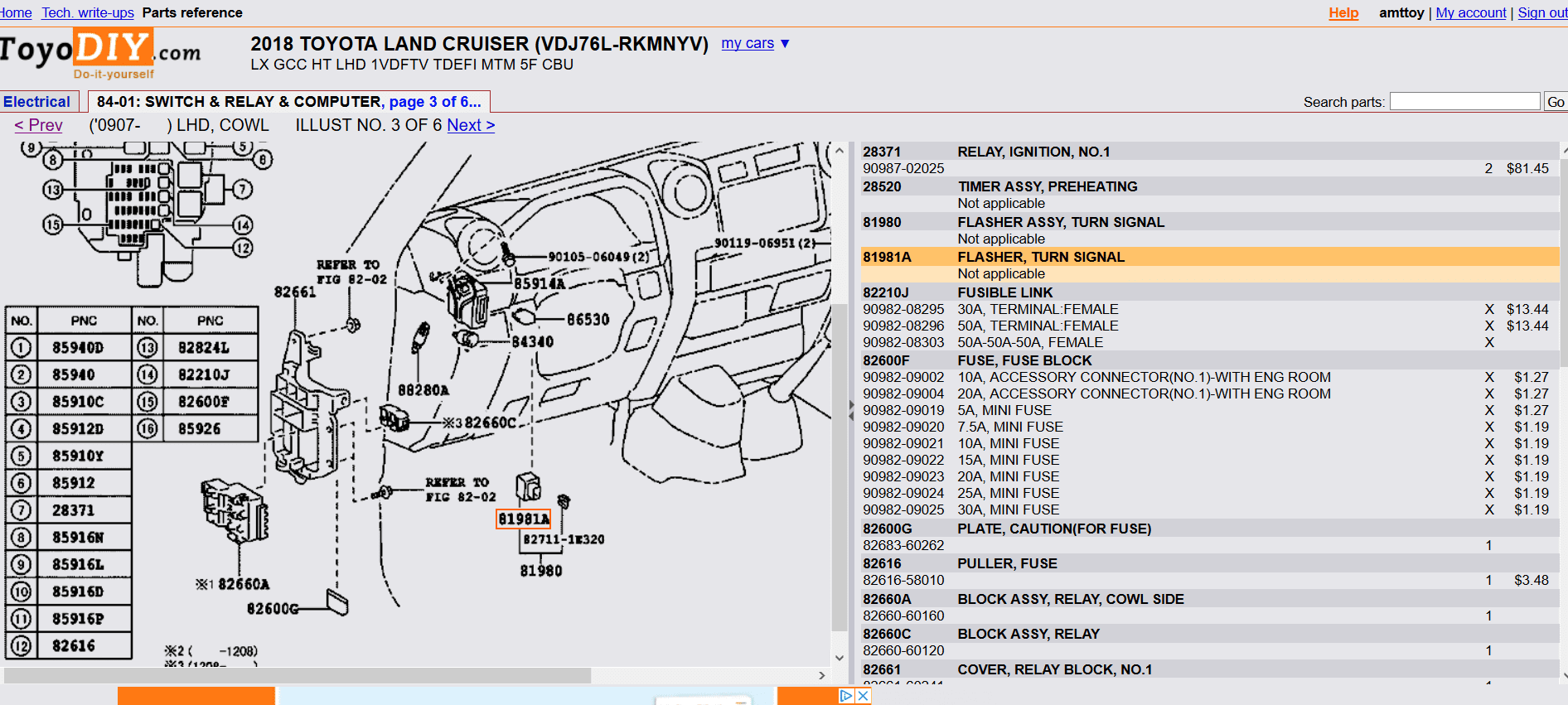Screen dimensions: 1568x705
Task: Click highlighted 81981A label in diagram
Action: (x=523, y=519)
